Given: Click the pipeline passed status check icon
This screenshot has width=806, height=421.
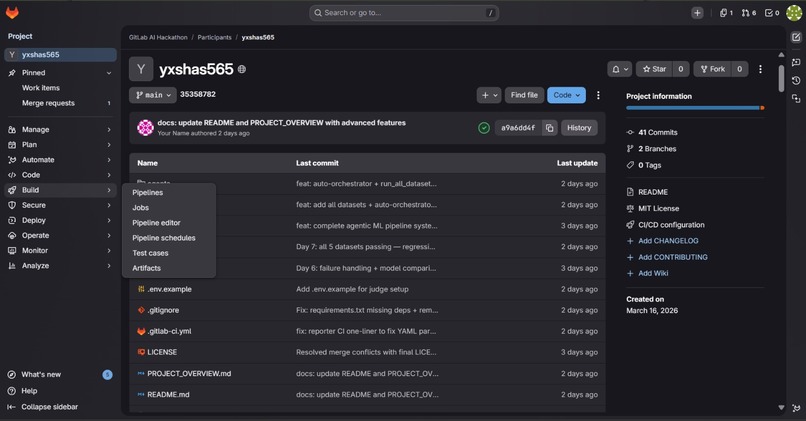Looking at the screenshot, I should pos(484,128).
